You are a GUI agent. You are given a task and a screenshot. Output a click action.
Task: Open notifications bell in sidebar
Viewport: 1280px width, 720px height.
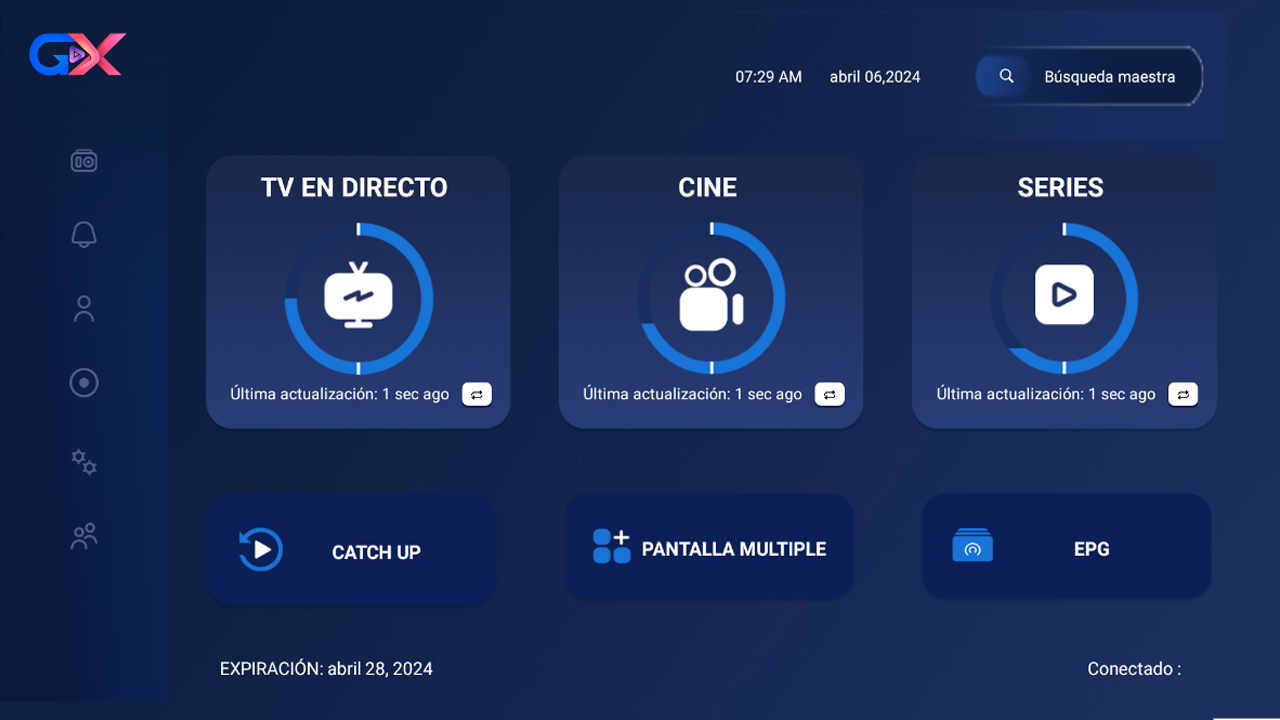pos(84,235)
